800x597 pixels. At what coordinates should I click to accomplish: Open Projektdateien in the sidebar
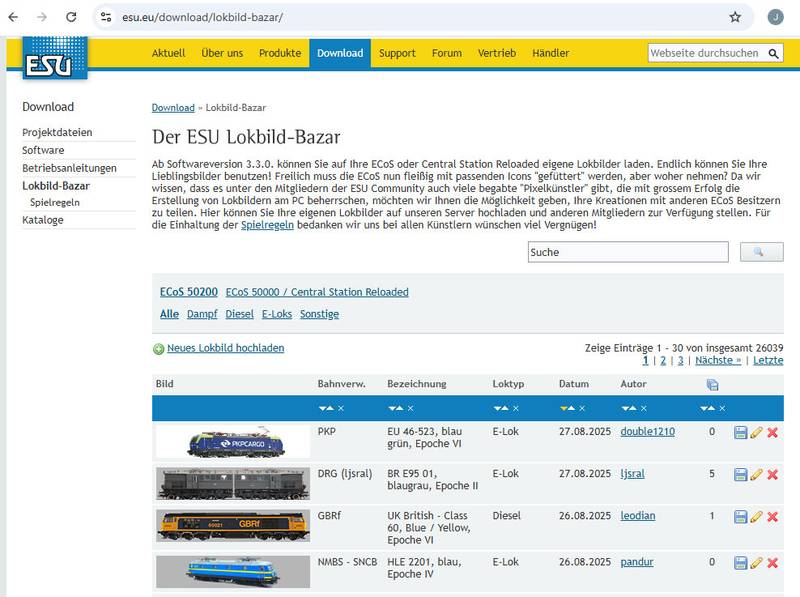pyautogui.click(x=57, y=133)
